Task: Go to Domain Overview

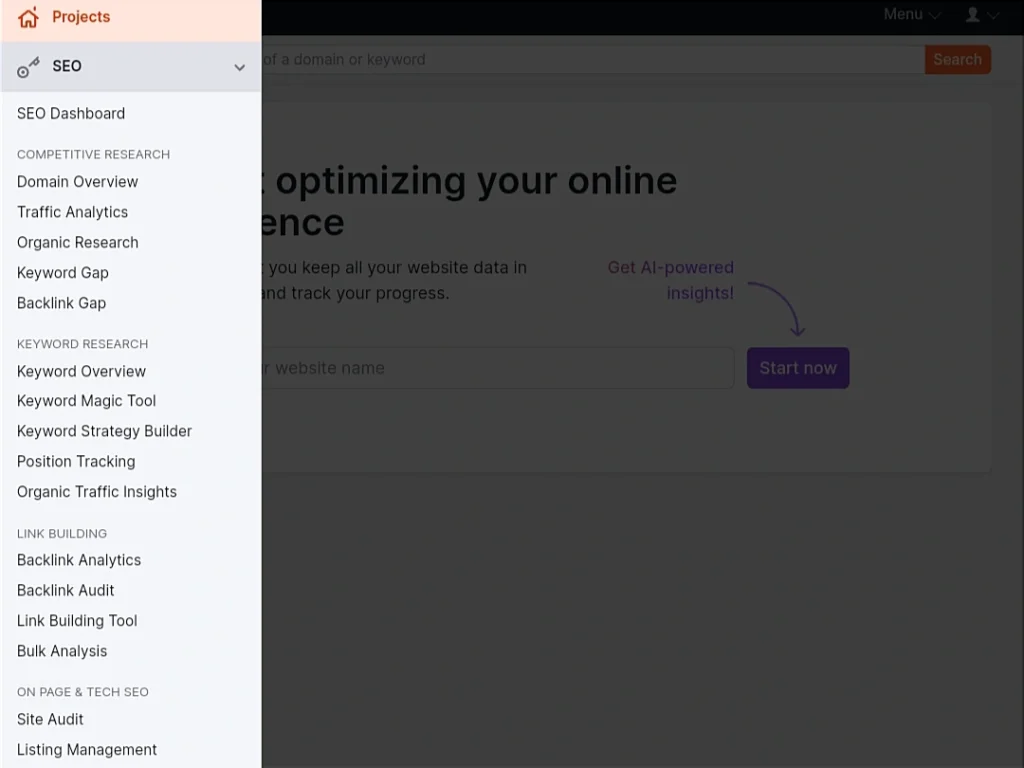Action: (77, 182)
